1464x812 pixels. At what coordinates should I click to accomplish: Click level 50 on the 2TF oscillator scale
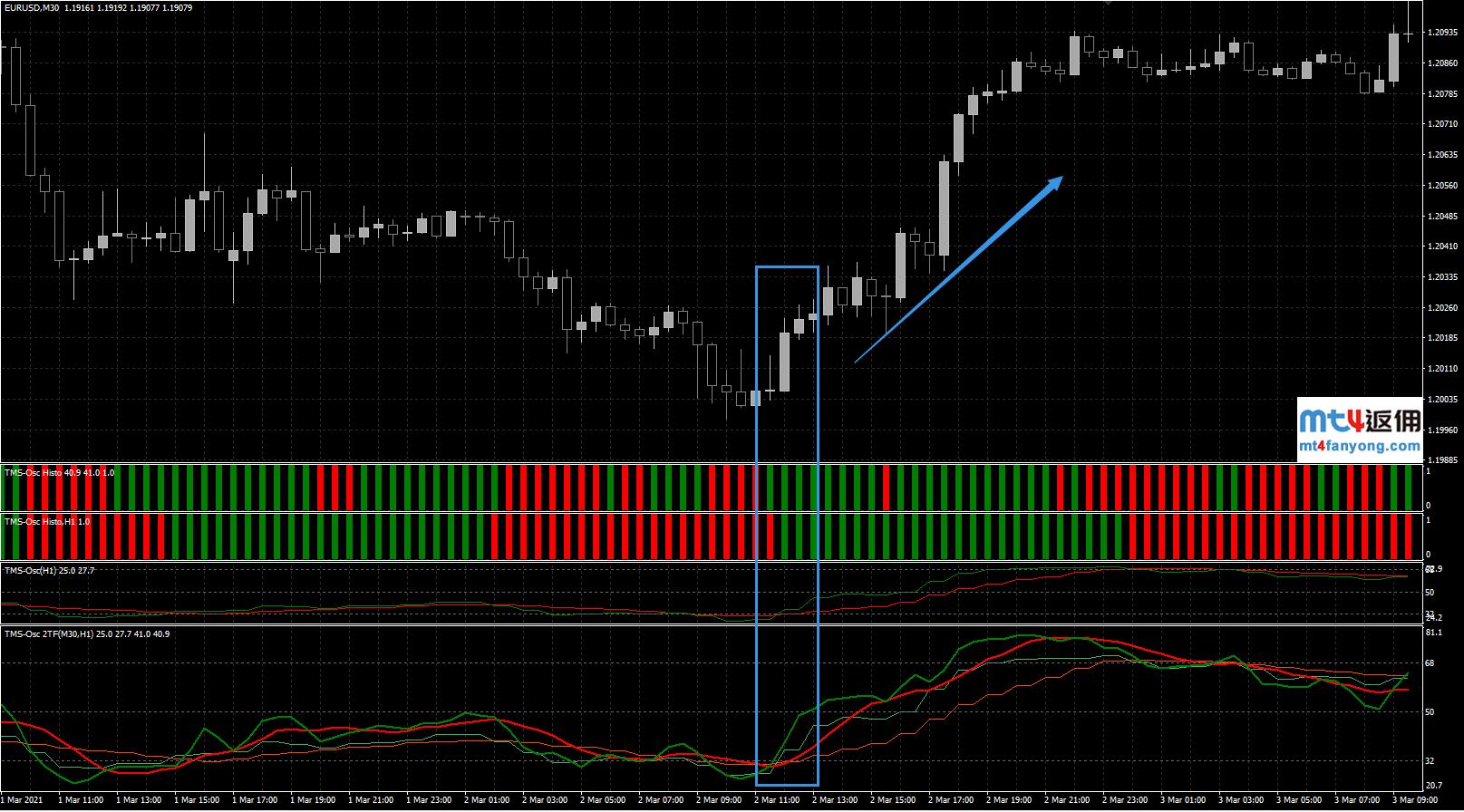pos(1430,712)
